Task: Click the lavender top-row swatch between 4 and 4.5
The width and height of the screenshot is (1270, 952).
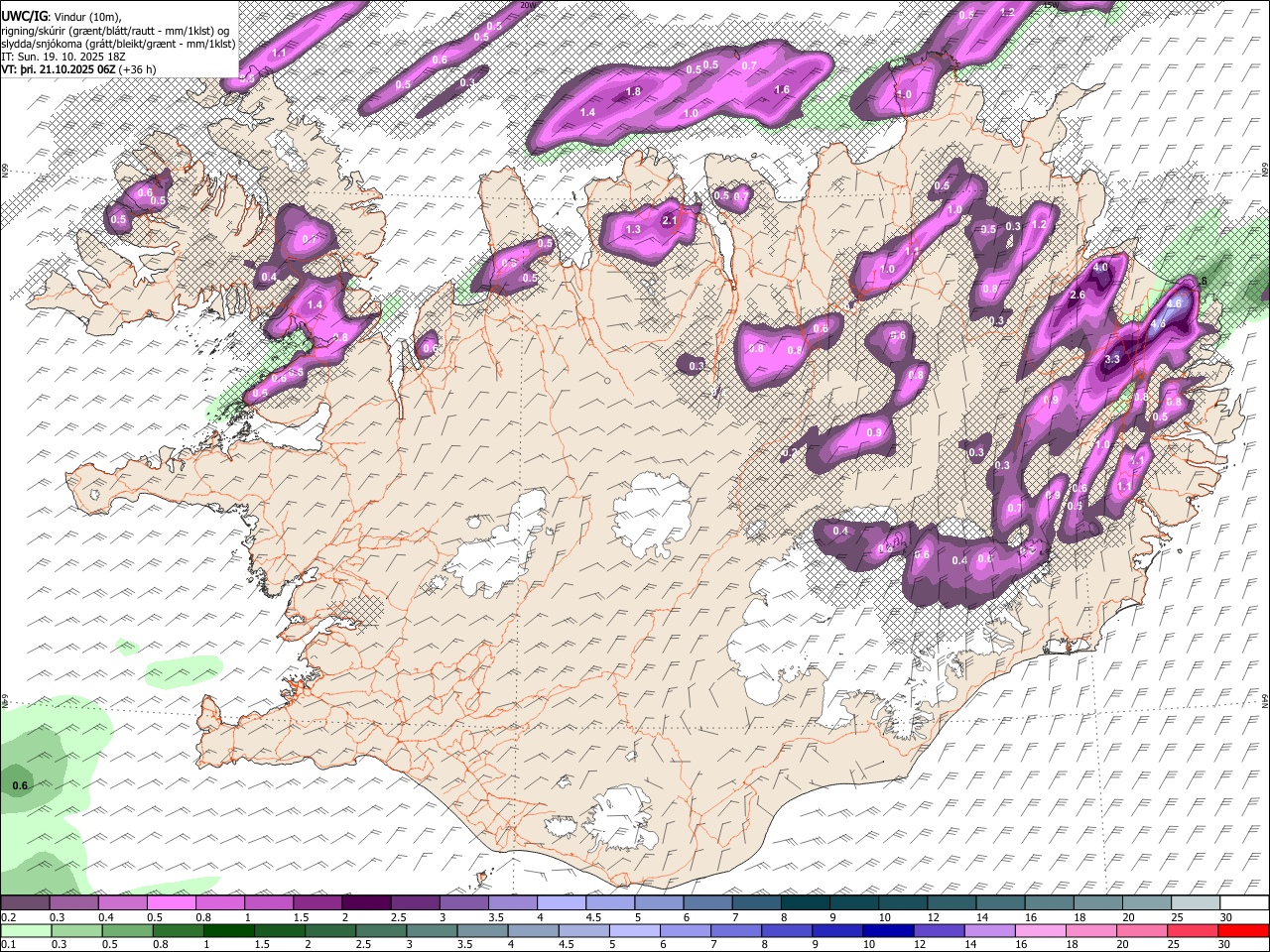Action: [x=560, y=902]
